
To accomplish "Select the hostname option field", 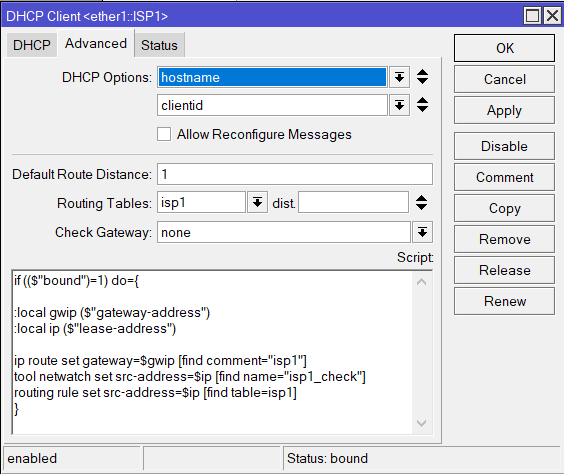I will pos(272,77).
